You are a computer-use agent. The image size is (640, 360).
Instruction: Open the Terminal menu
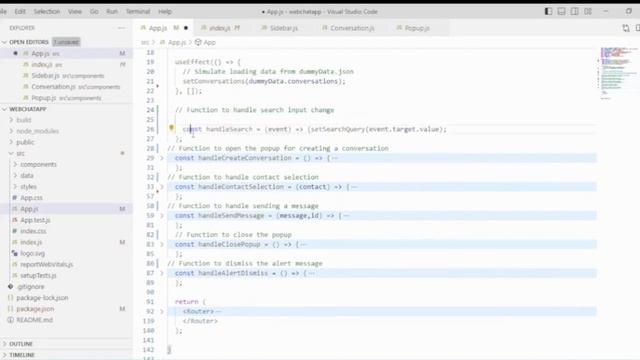pos(138,11)
